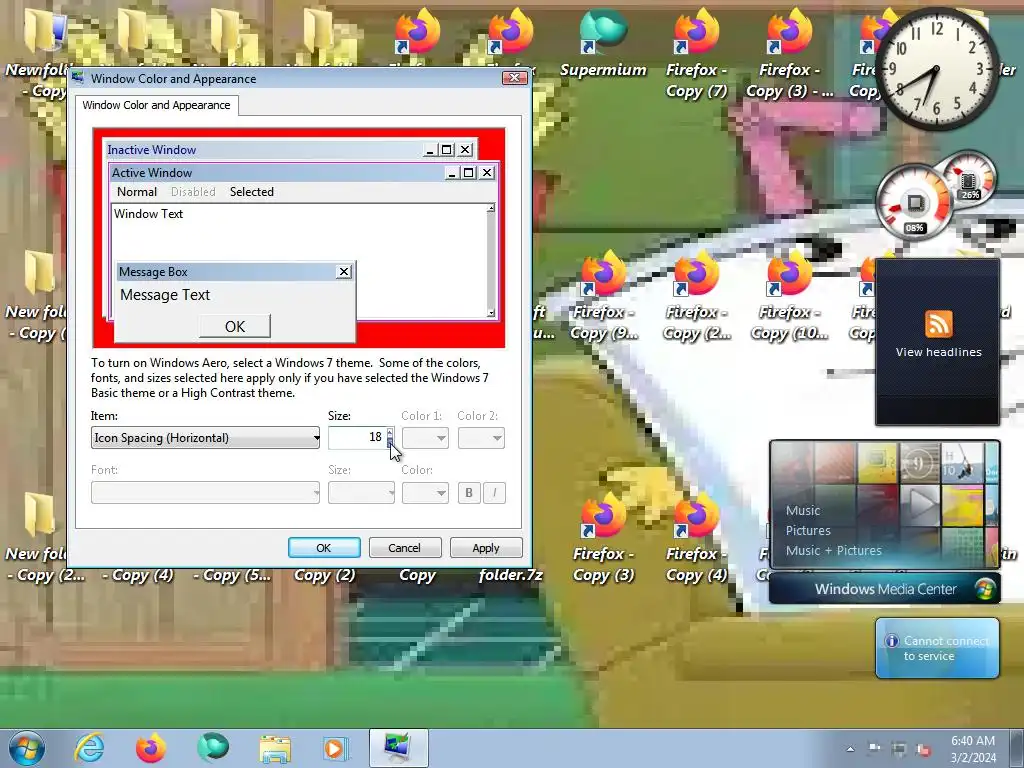Click View headlines in the feed gadget
1024x768 pixels.
(938, 352)
